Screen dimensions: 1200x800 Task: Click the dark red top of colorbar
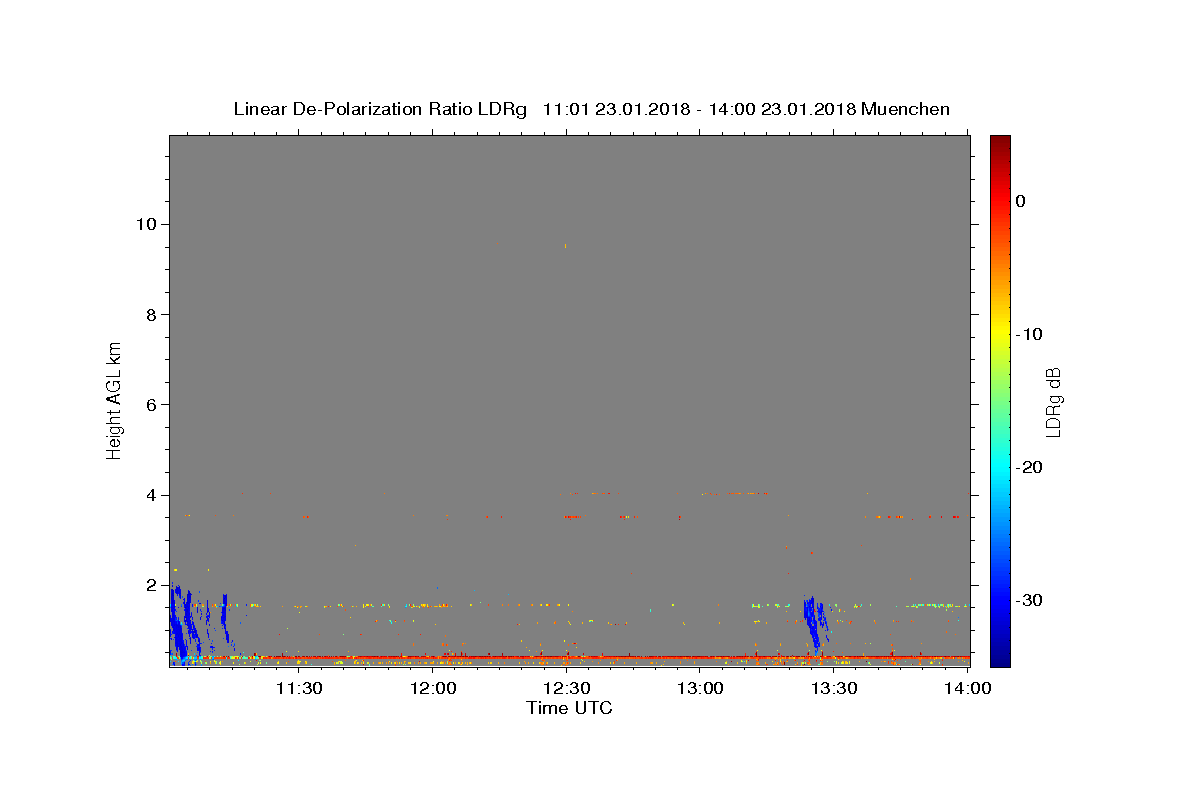tap(1000, 145)
